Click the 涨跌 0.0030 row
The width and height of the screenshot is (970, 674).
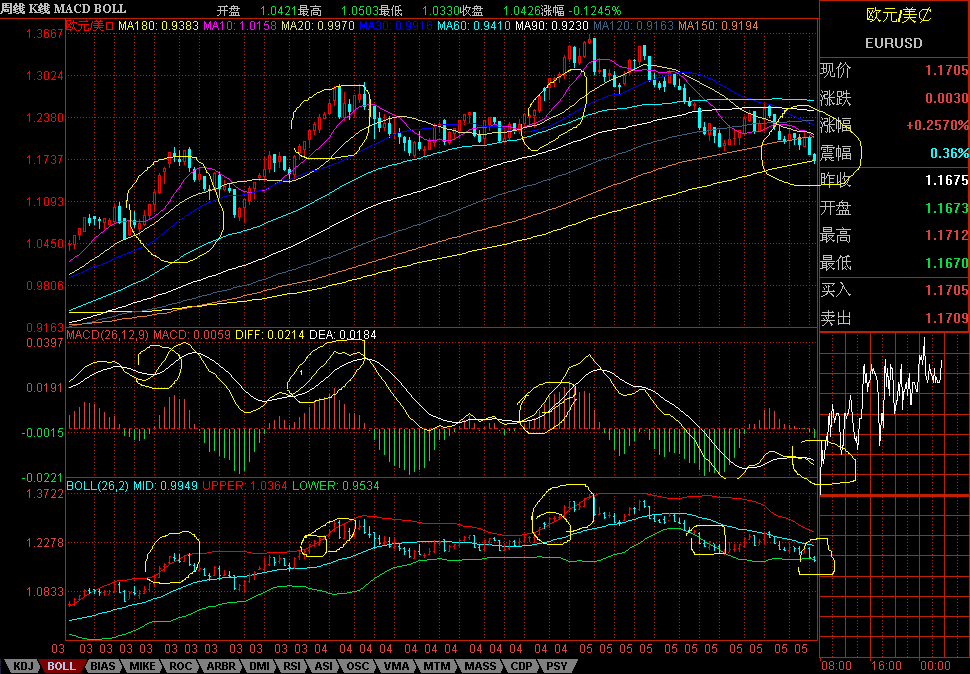(894, 98)
